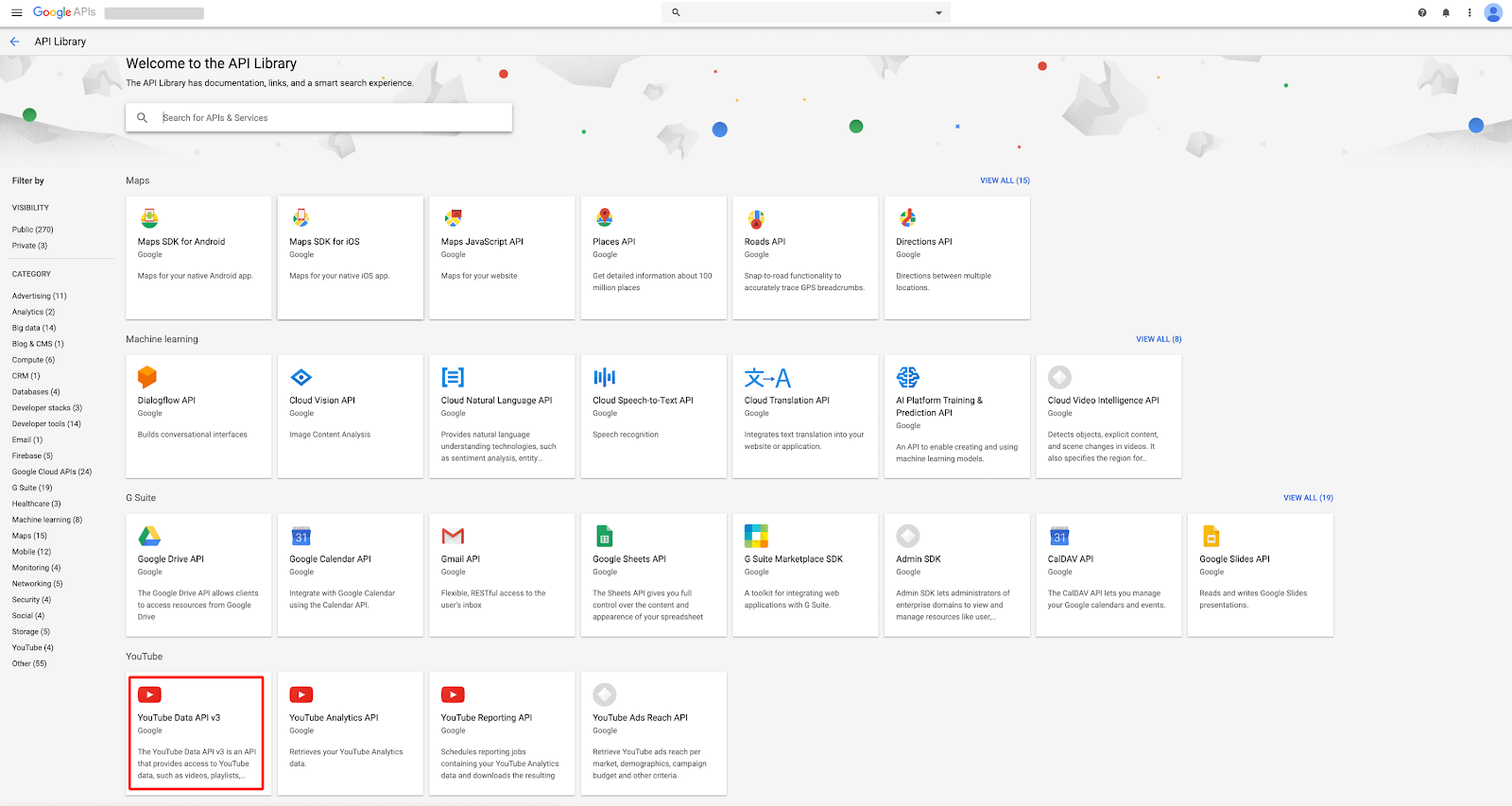Filter by Public (270) visibility
Viewport: 1512px width, 806px height.
pos(33,230)
